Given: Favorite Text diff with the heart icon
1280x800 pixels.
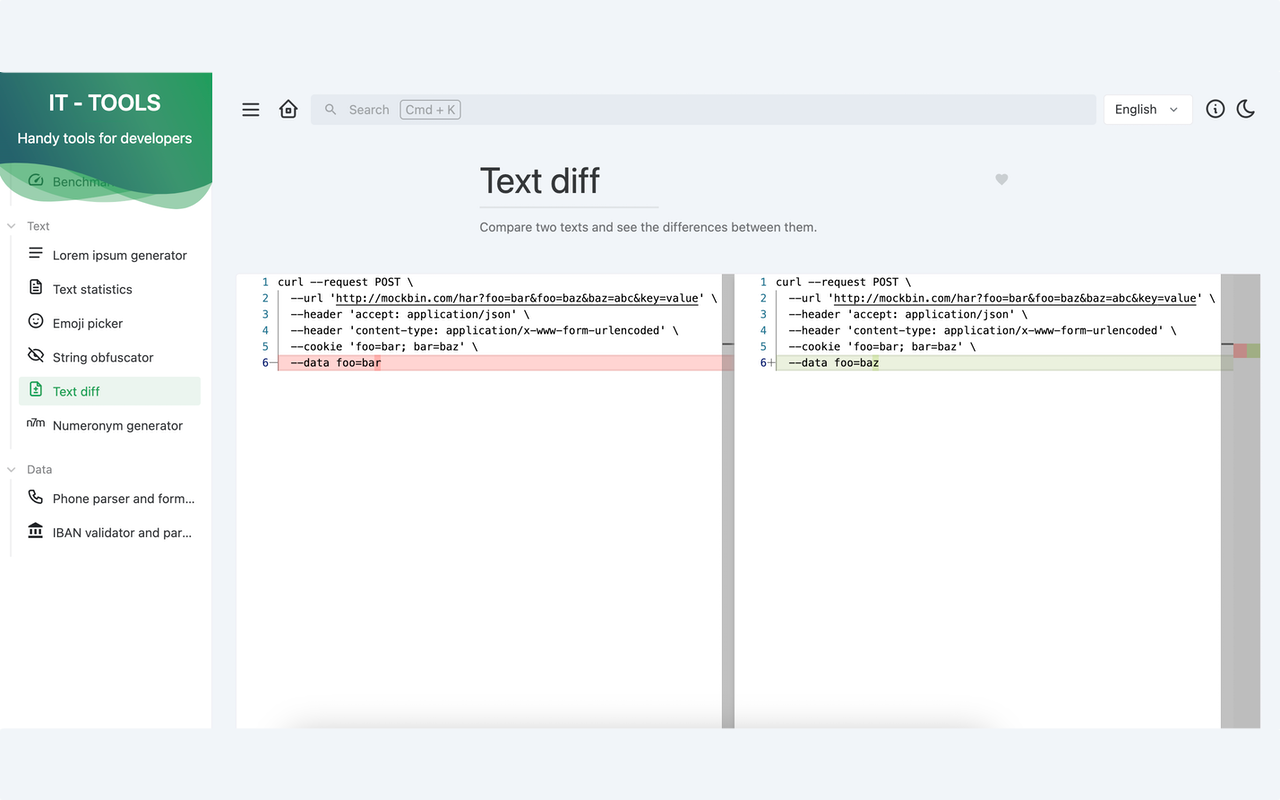Looking at the screenshot, I should point(1001,179).
